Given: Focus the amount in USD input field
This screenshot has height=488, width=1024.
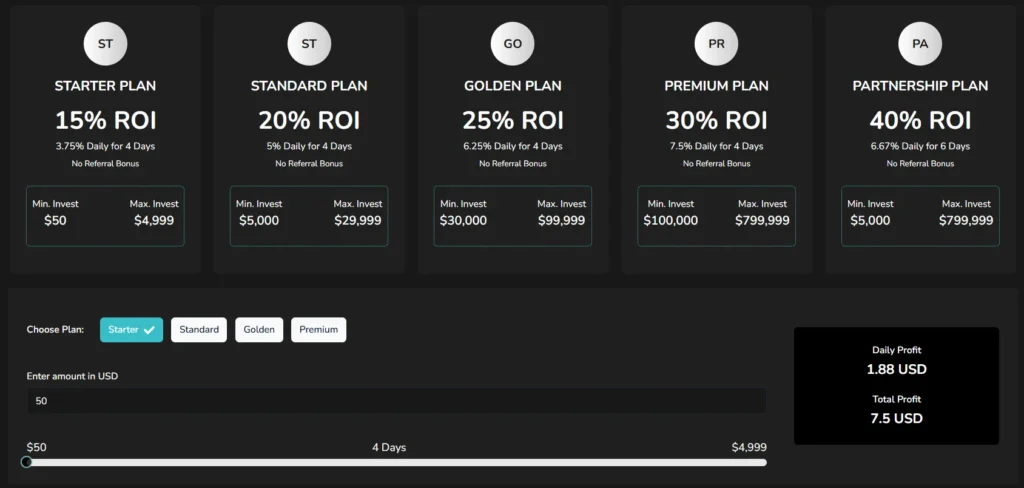Looking at the screenshot, I should point(396,401).
